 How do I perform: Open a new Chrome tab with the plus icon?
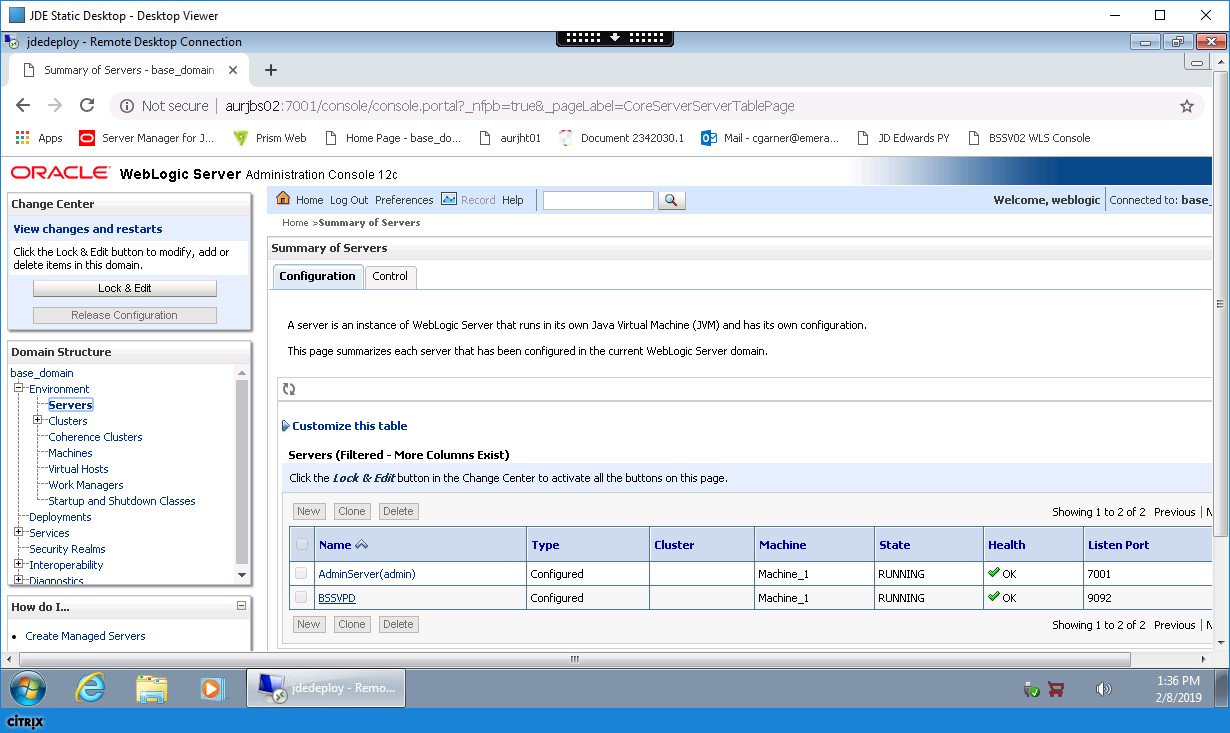(x=270, y=70)
